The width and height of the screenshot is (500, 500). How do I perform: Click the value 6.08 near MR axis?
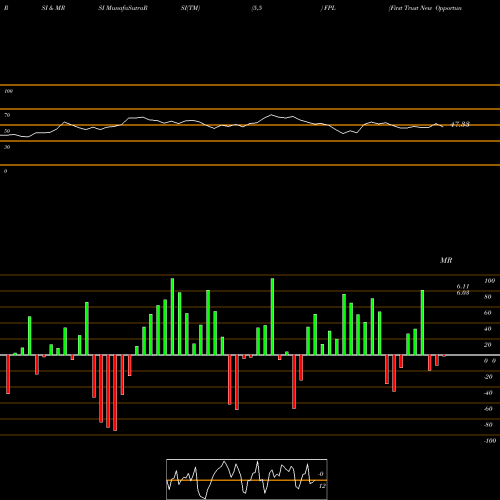pos(463,293)
